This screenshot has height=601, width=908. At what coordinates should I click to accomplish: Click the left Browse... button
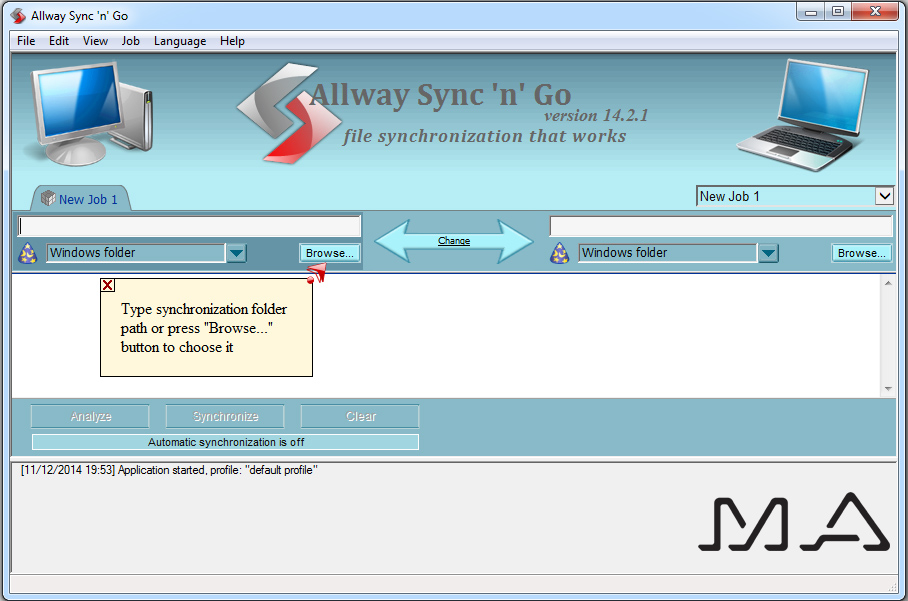point(329,253)
